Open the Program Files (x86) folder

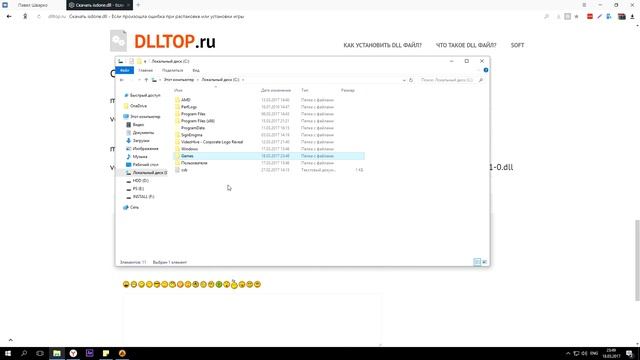click(198, 121)
